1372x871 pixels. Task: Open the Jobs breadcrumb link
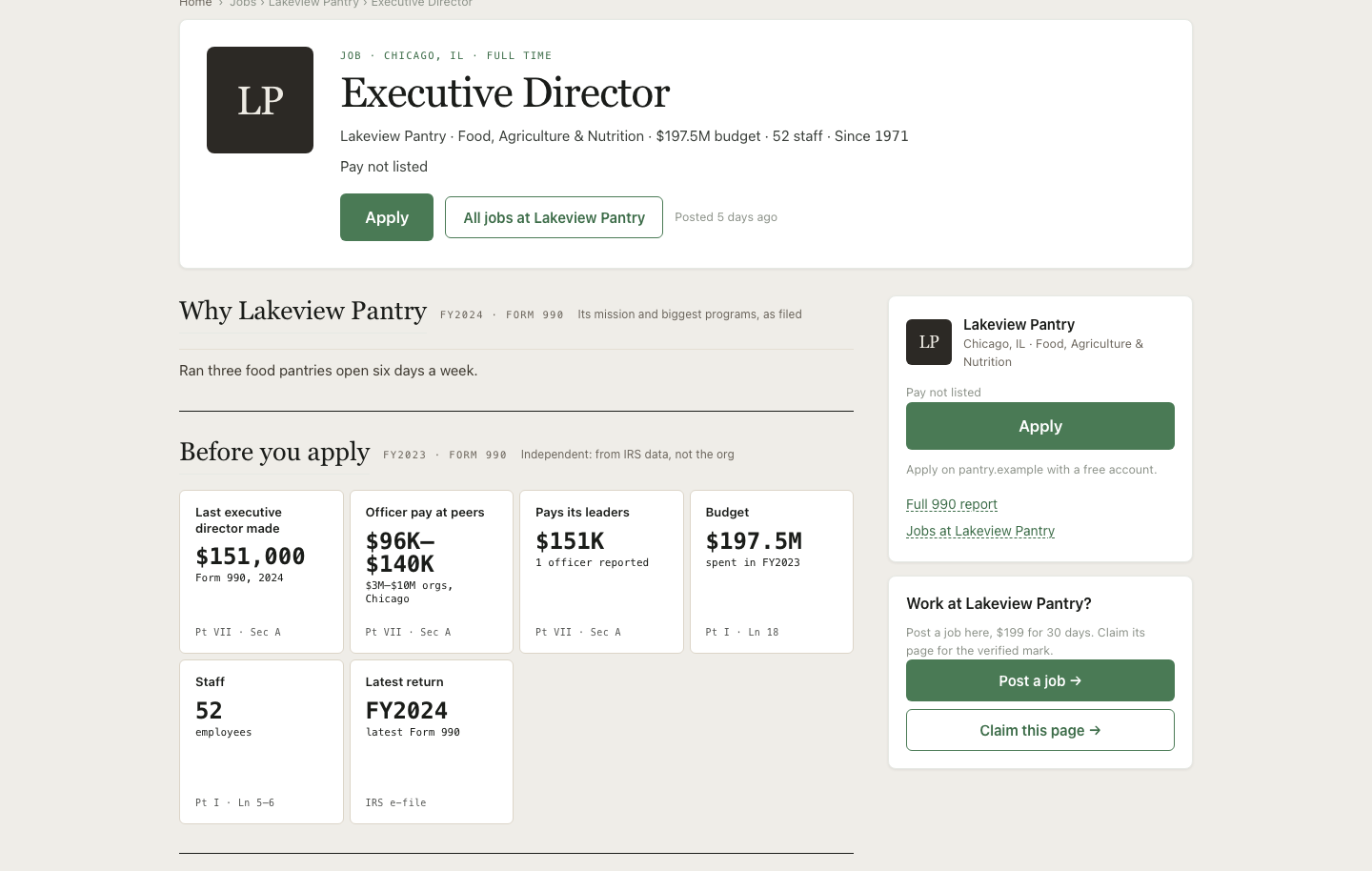(243, 3)
